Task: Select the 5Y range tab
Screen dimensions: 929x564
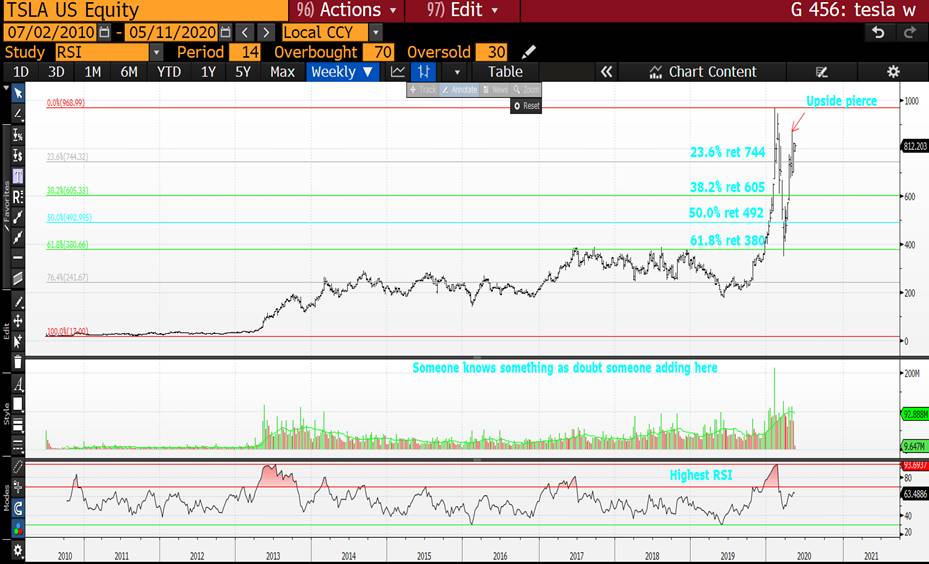Action: [x=243, y=72]
